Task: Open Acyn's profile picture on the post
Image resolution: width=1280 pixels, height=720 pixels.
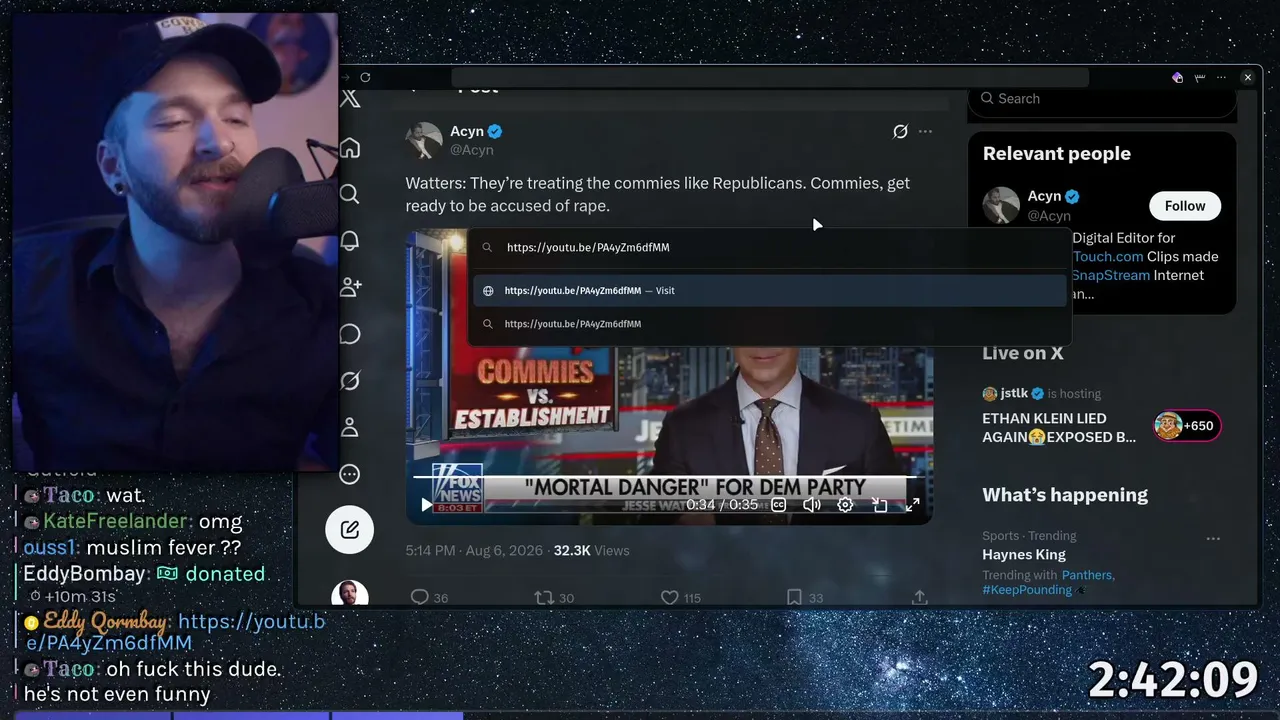Action: tap(424, 140)
